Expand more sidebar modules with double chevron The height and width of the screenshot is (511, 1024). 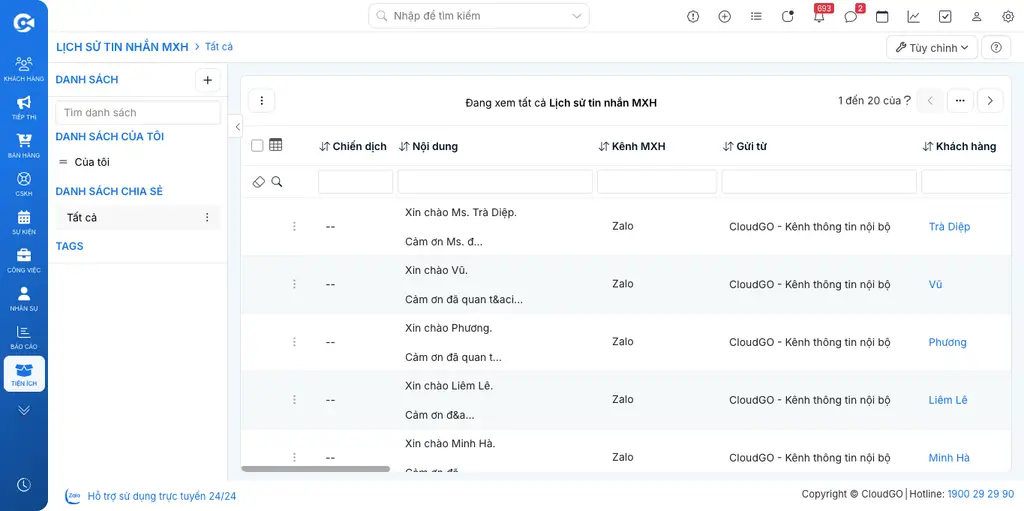(x=24, y=410)
